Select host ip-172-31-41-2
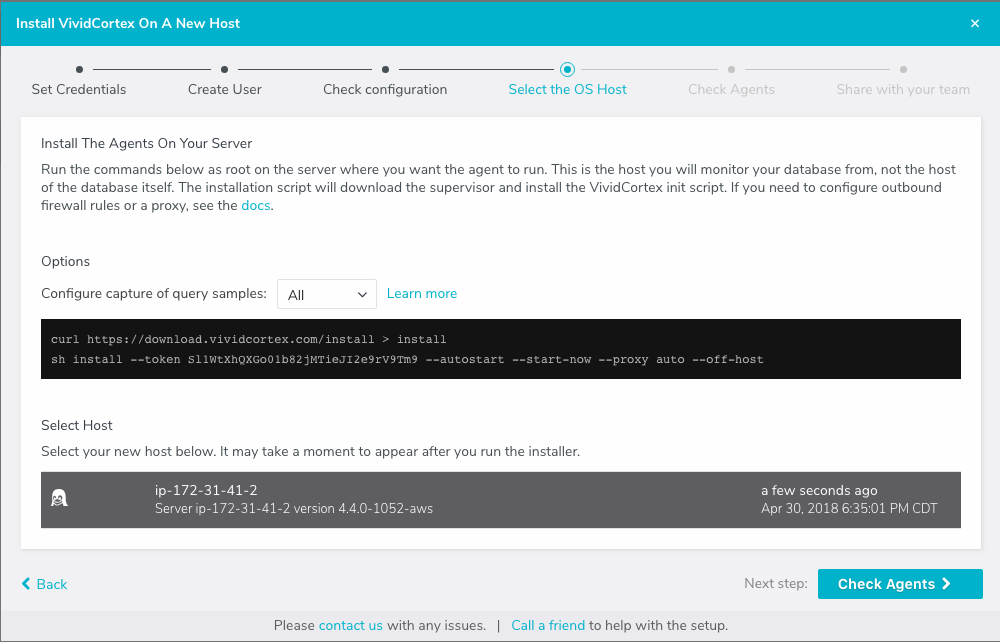Viewport: 1000px width, 642px height. point(501,500)
